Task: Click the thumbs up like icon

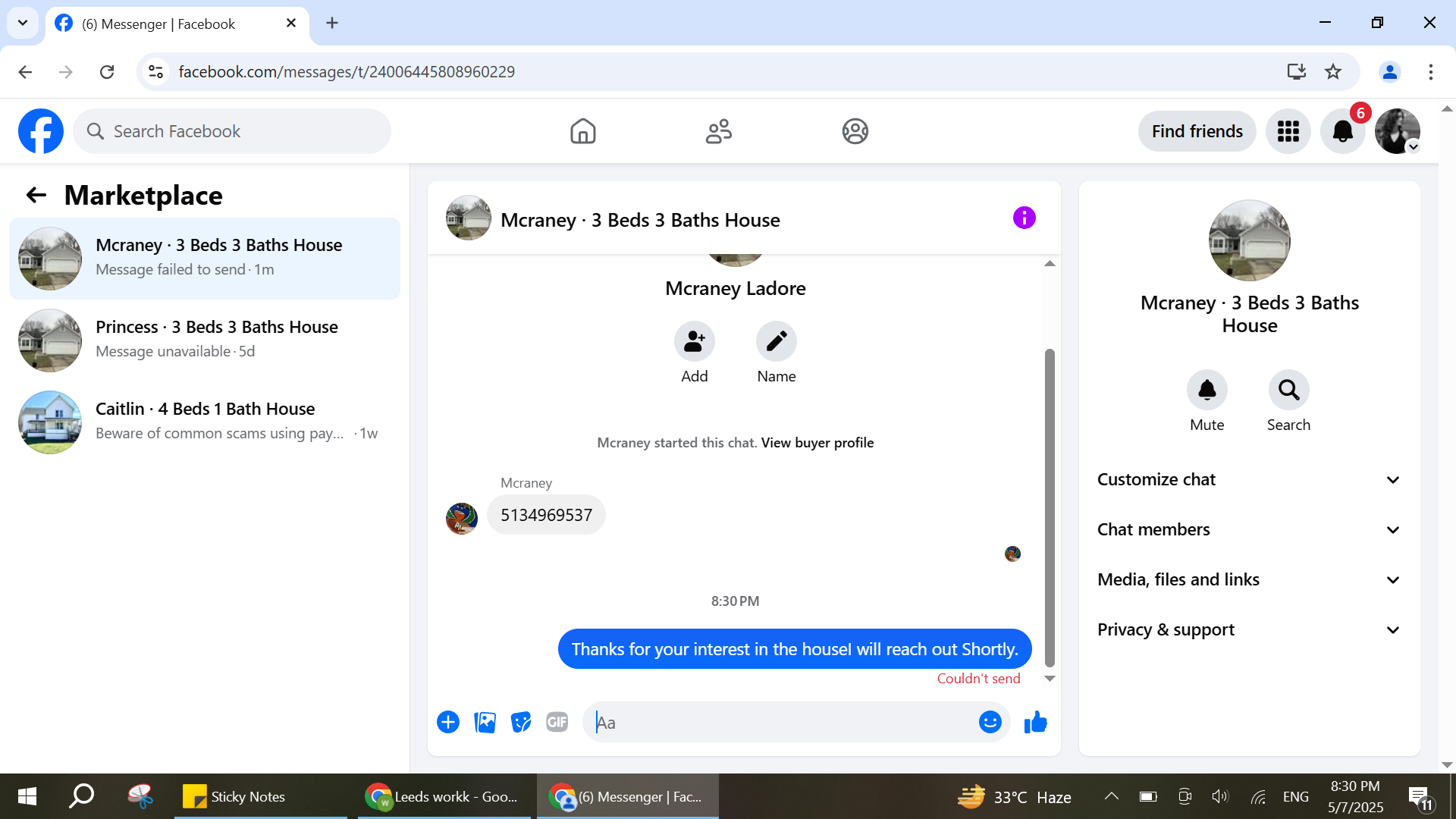Action: [x=1035, y=723]
